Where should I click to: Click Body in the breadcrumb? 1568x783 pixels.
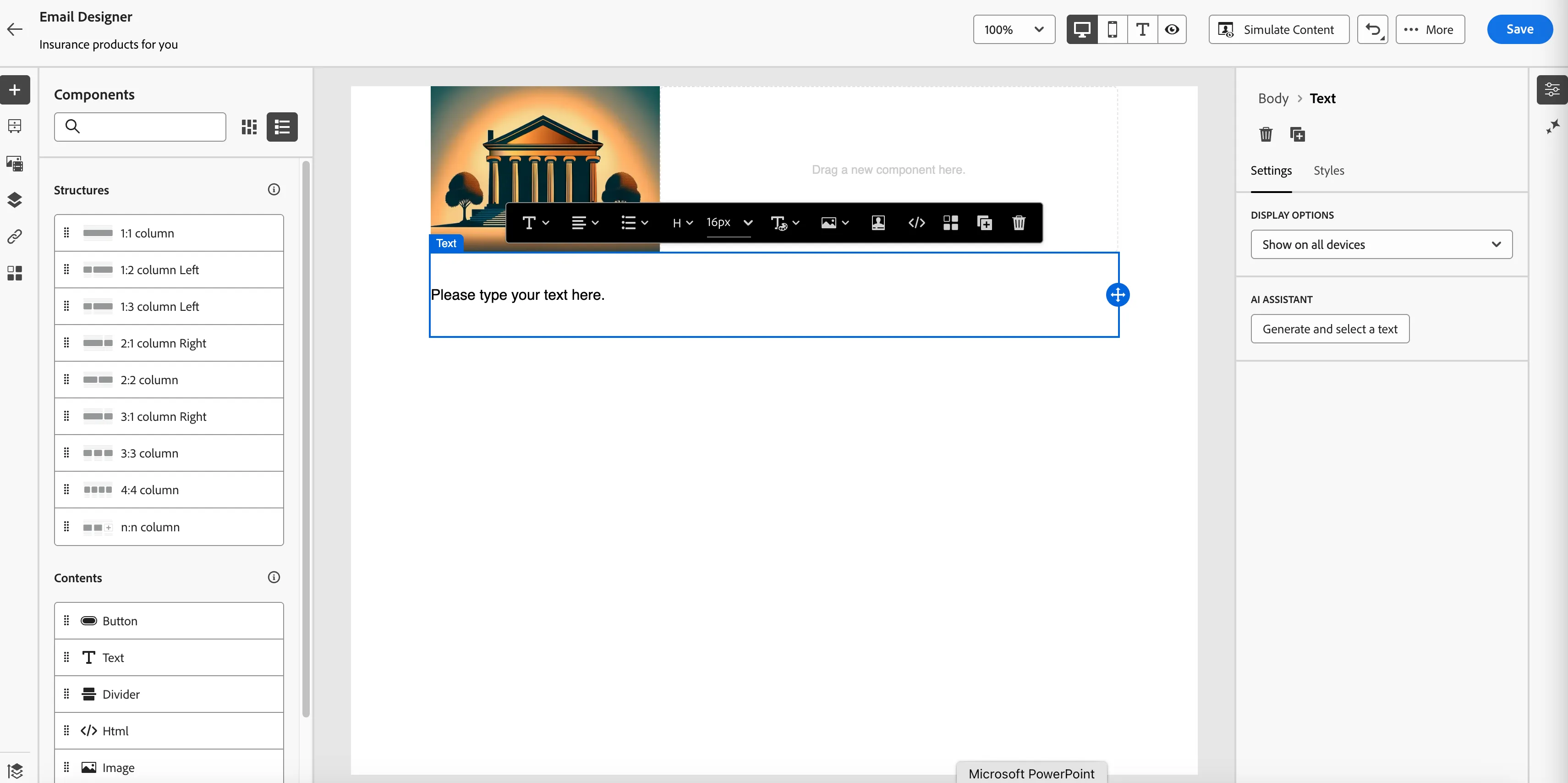1273,99
